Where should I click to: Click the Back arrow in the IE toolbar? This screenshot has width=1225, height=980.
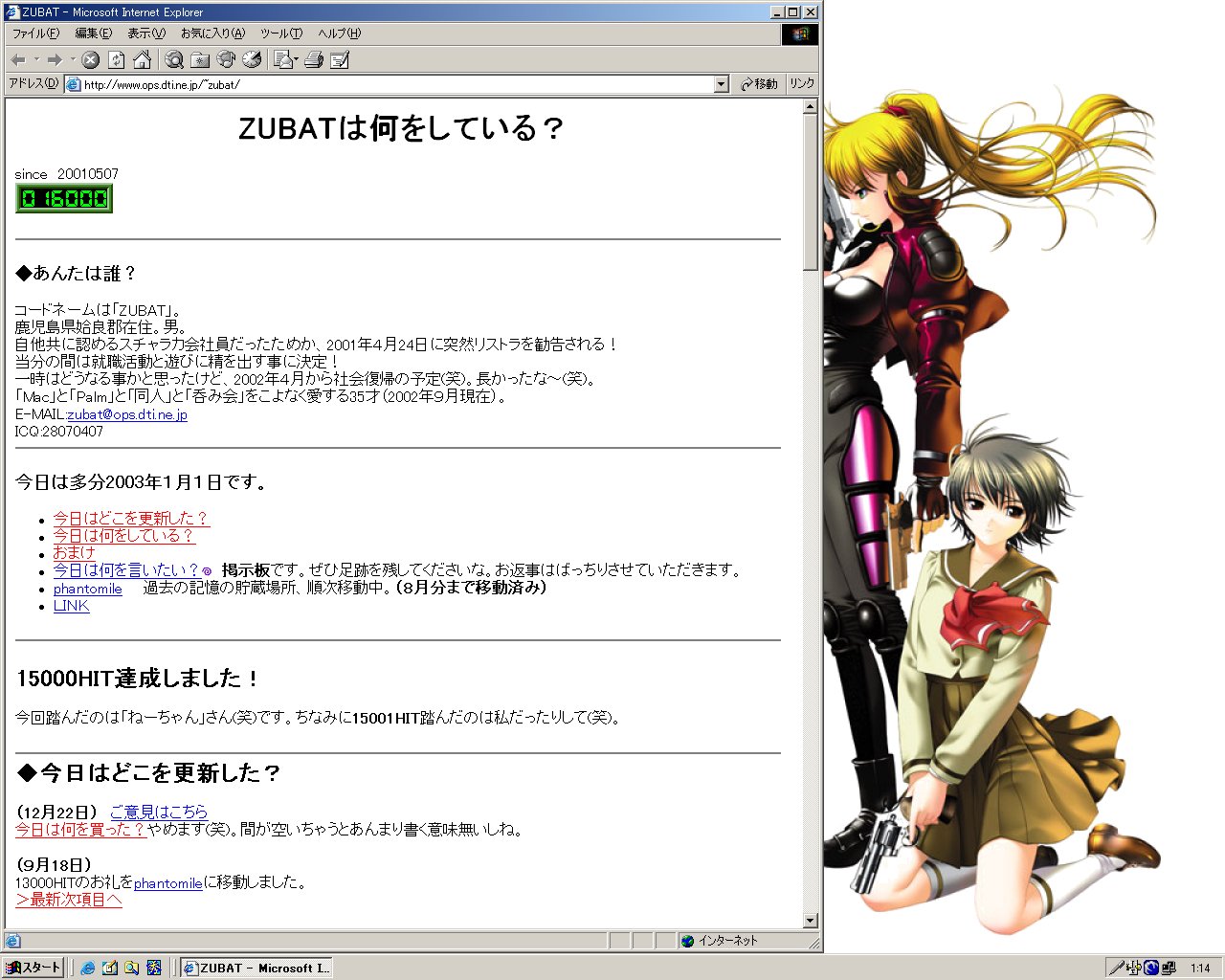coord(18,59)
